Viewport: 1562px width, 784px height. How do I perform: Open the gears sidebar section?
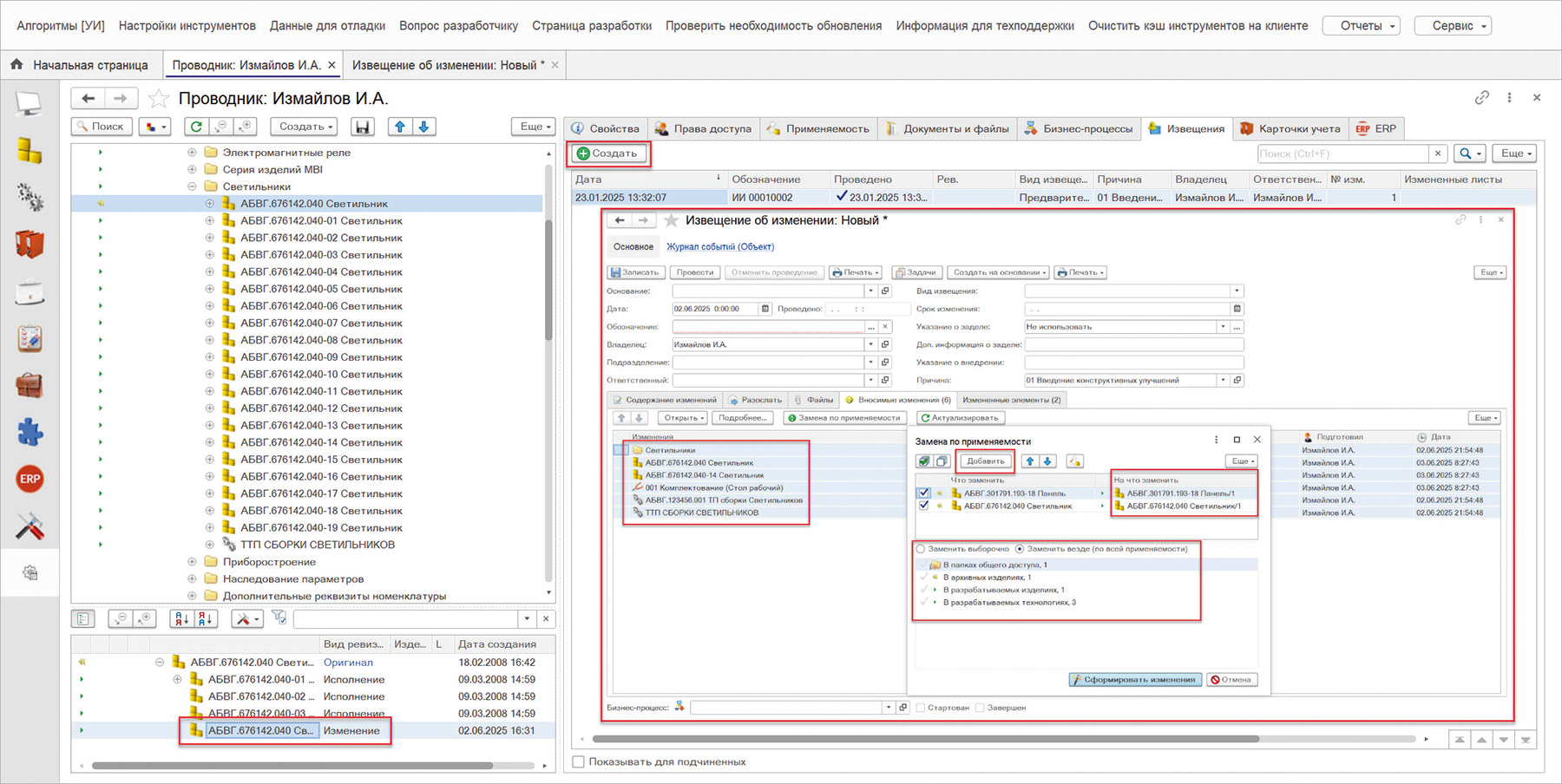(30, 198)
